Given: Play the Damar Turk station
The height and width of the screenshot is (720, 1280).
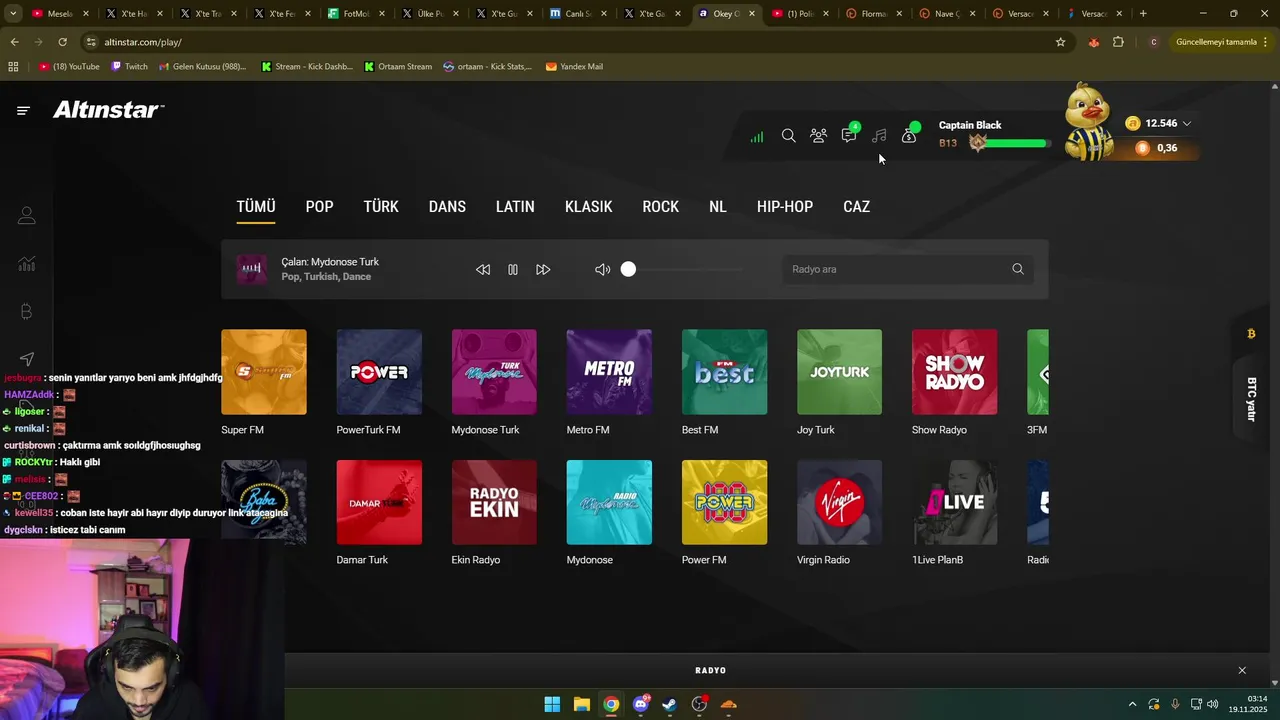Looking at the screenshot, I should 379,502.
